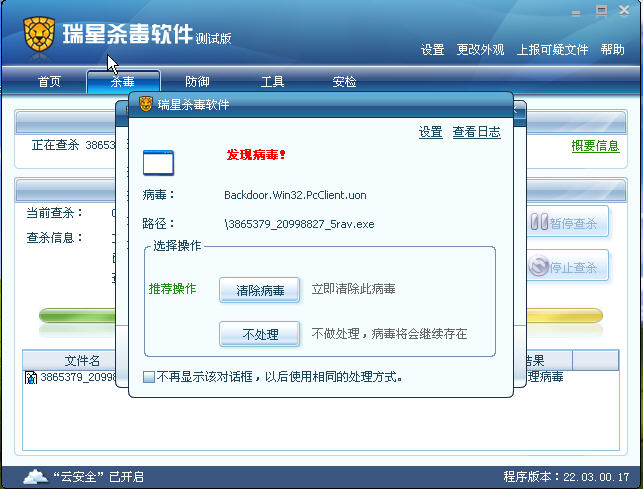Click 上报可疑文件 in the header
This screenshot has height=489, width=643.
pyautogui.click(x=552, y=50)
